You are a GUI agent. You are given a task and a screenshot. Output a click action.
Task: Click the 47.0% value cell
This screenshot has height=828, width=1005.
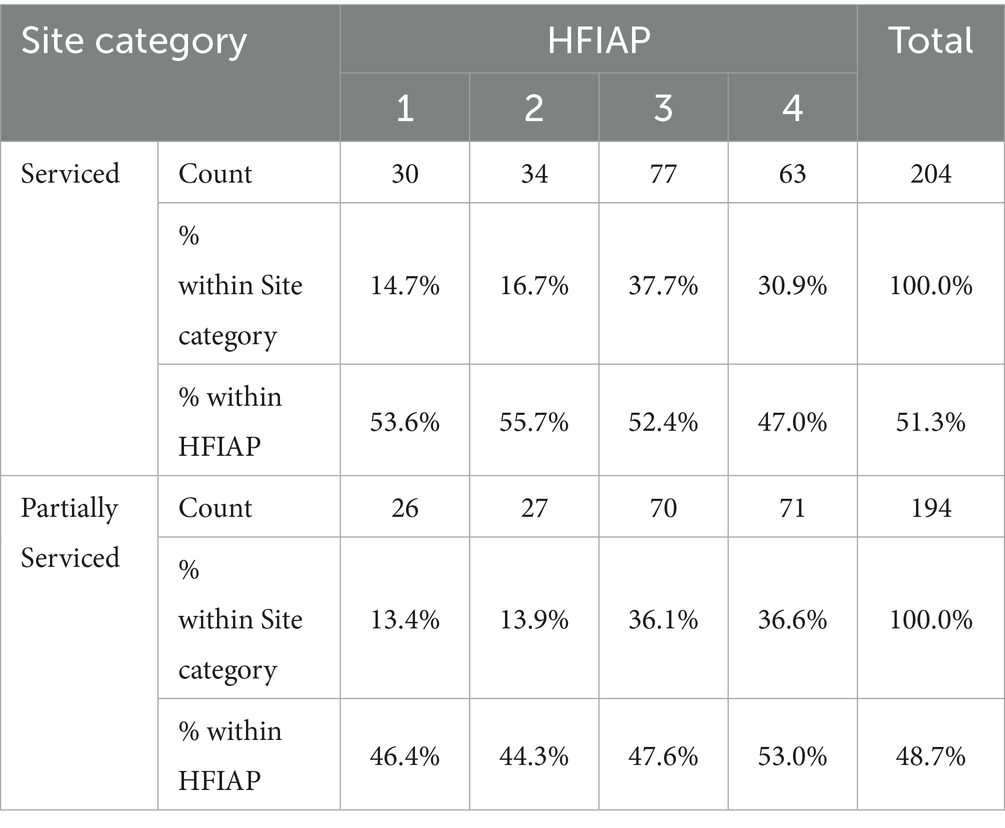792,420
